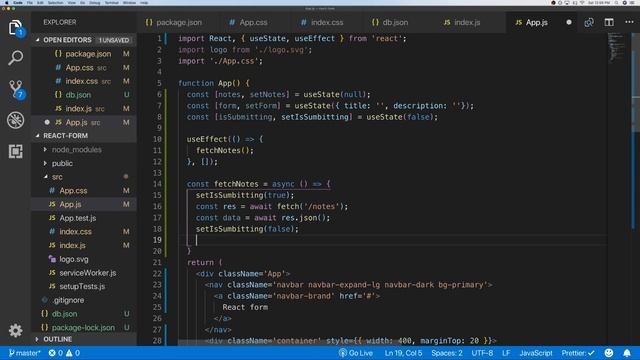The width and height of the screenshot is (640, 360).
Task: Open the editor More Actions ellipsis
Action: pos(629,22)
